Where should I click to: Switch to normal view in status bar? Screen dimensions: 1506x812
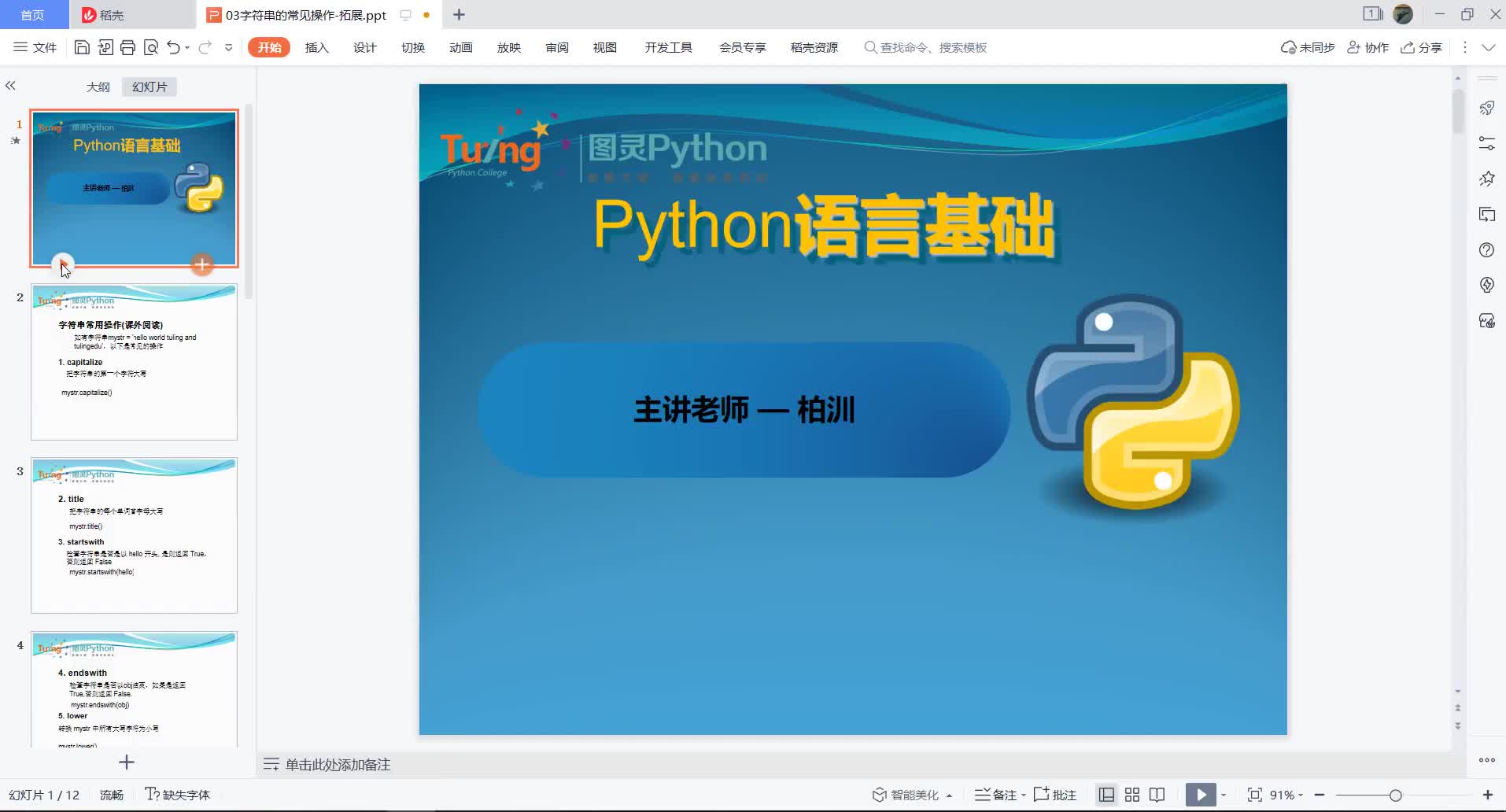point(1106,795)
